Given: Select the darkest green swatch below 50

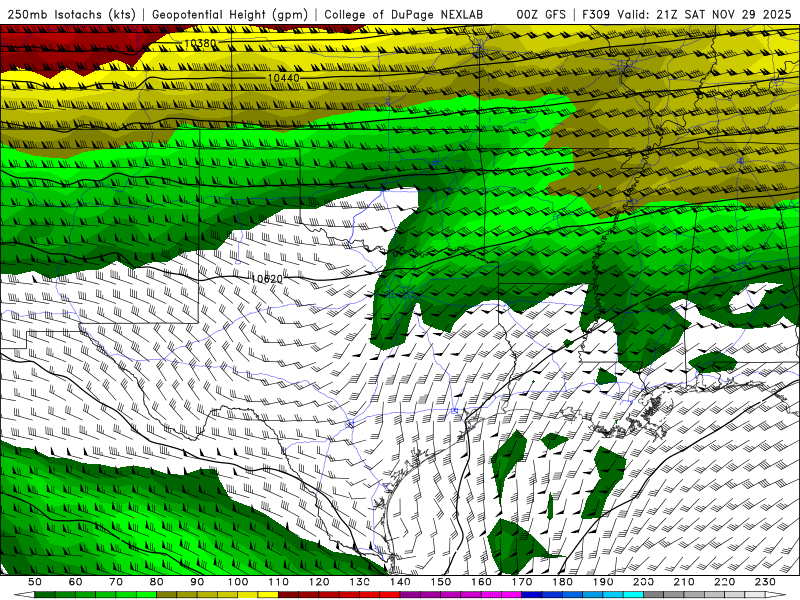Looking at the screenshot, I should (x=45, y=595).
